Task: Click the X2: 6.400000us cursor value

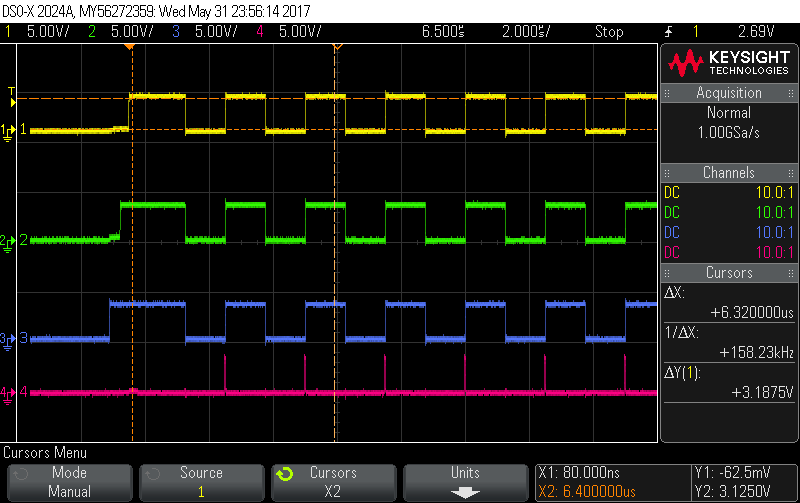Action: pyautogui.click(x=587, y=492)
